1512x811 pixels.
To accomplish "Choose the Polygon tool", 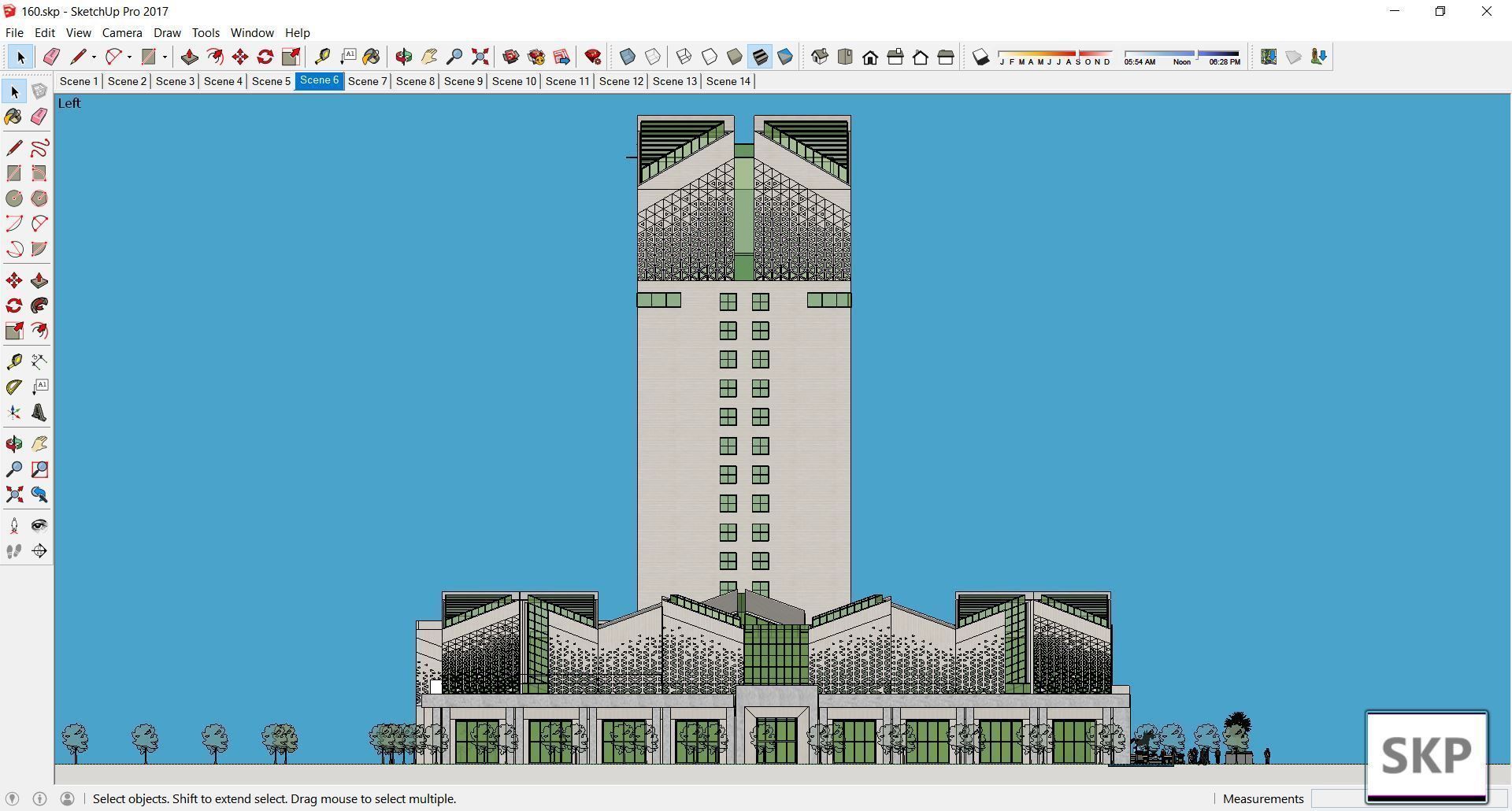I will (39, 198).
